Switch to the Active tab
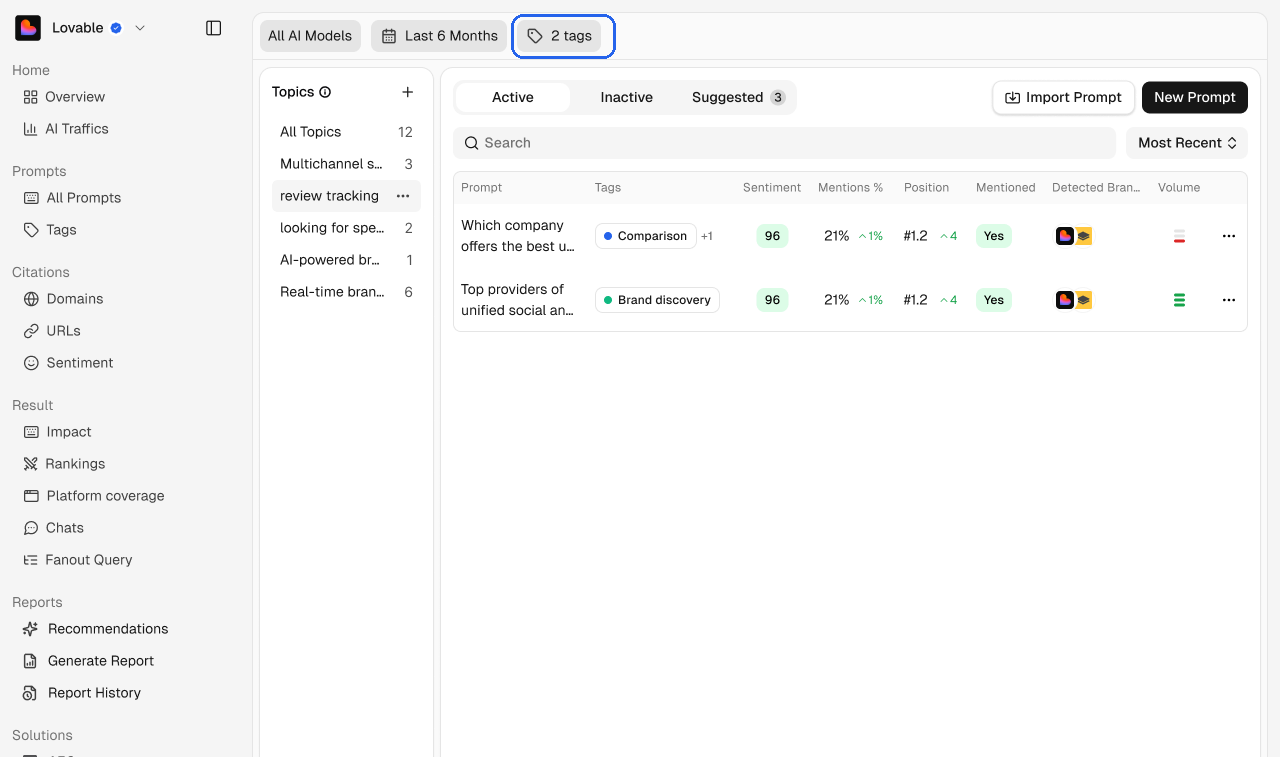The height and width of the screenshot is (757, 1280). pos(513,97)
